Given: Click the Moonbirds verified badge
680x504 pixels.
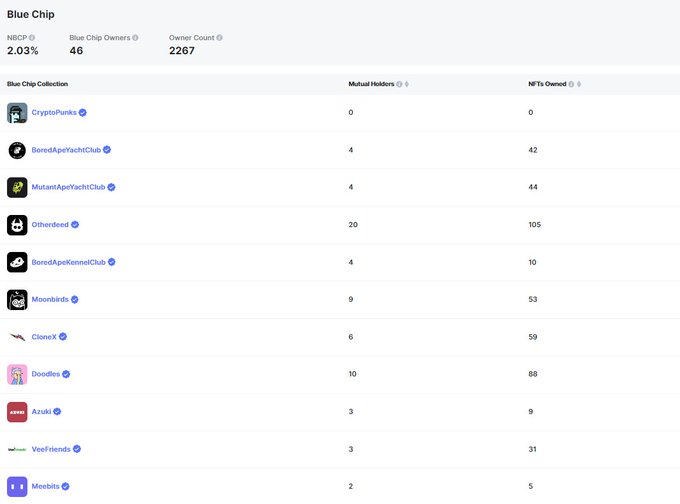Looking at the screenshot, I should (x=75, y=299).
